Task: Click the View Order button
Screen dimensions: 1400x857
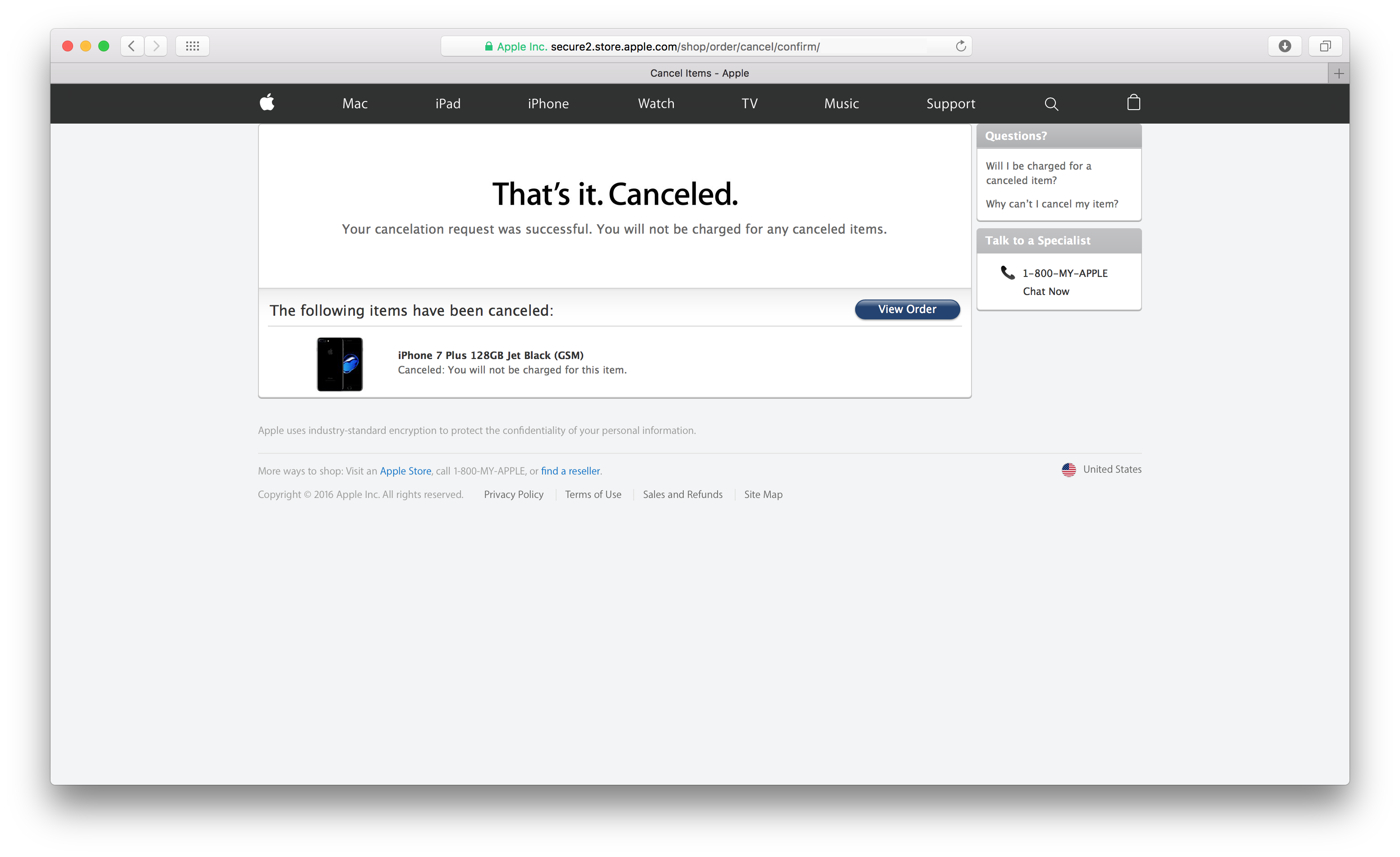Action: pyautogui.click(x=907, y=309)
